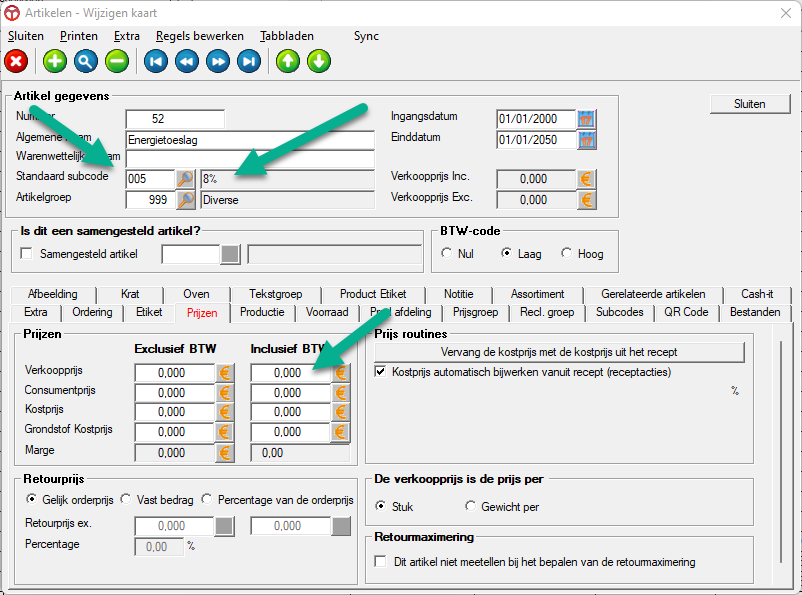
Task: Click the green up arrow toolbar icon
Action: [x=288, y=62]
